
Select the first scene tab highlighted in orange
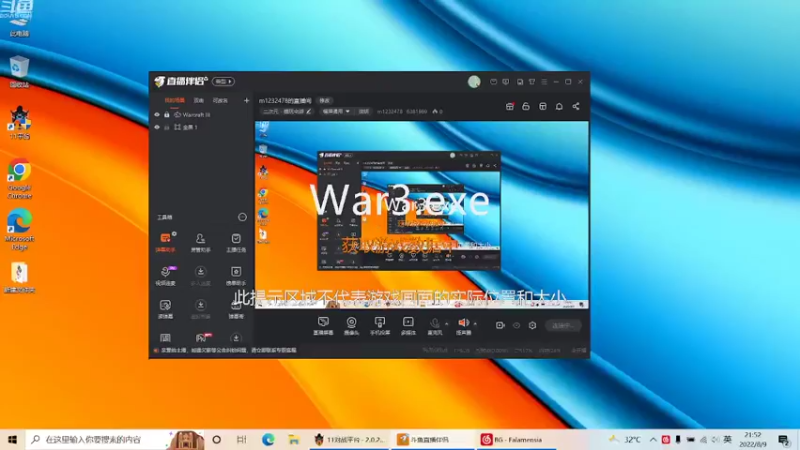coord(174,101)
